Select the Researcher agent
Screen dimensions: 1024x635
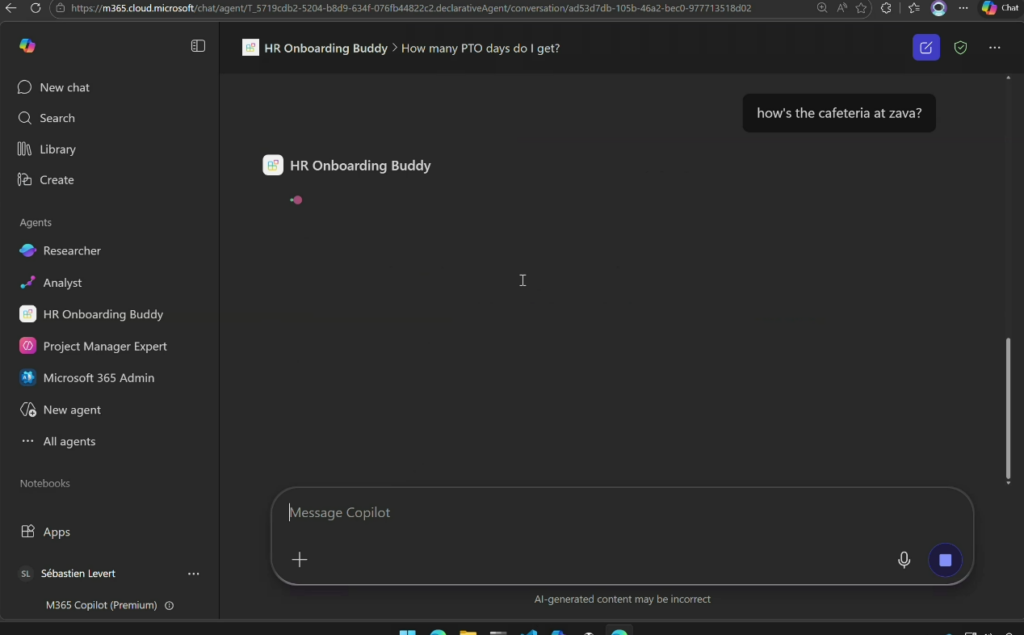pyautogui.click(x=60, y=251)
